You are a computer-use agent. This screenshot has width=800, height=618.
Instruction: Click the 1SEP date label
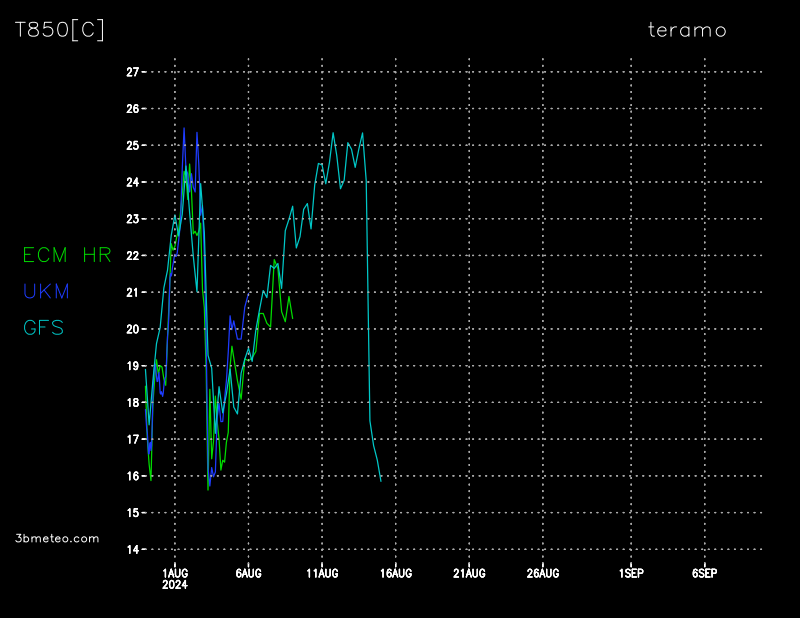pyautogui.click(x=631, y=573)
